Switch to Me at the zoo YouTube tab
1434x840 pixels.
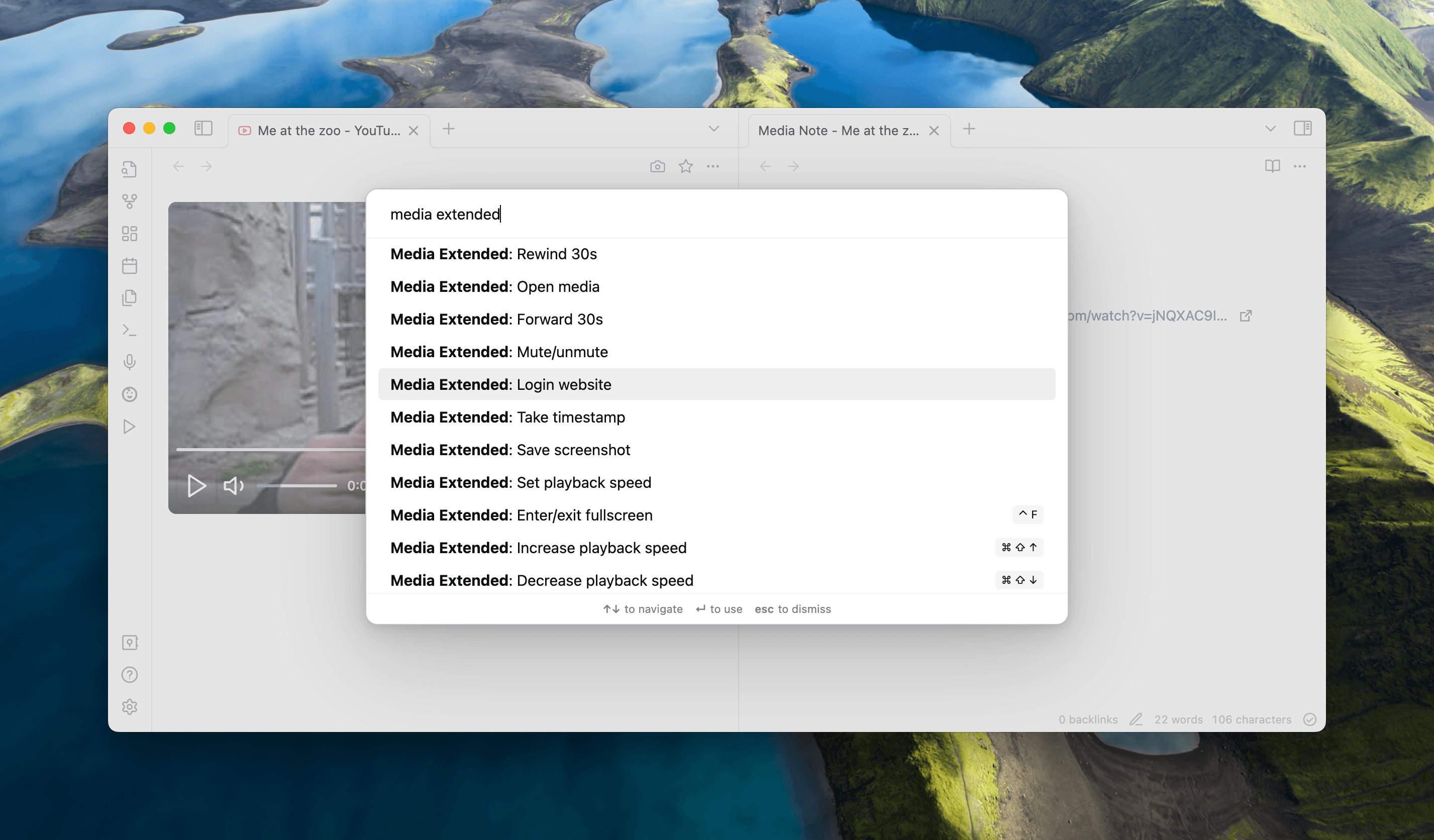[x=328, y=130]
